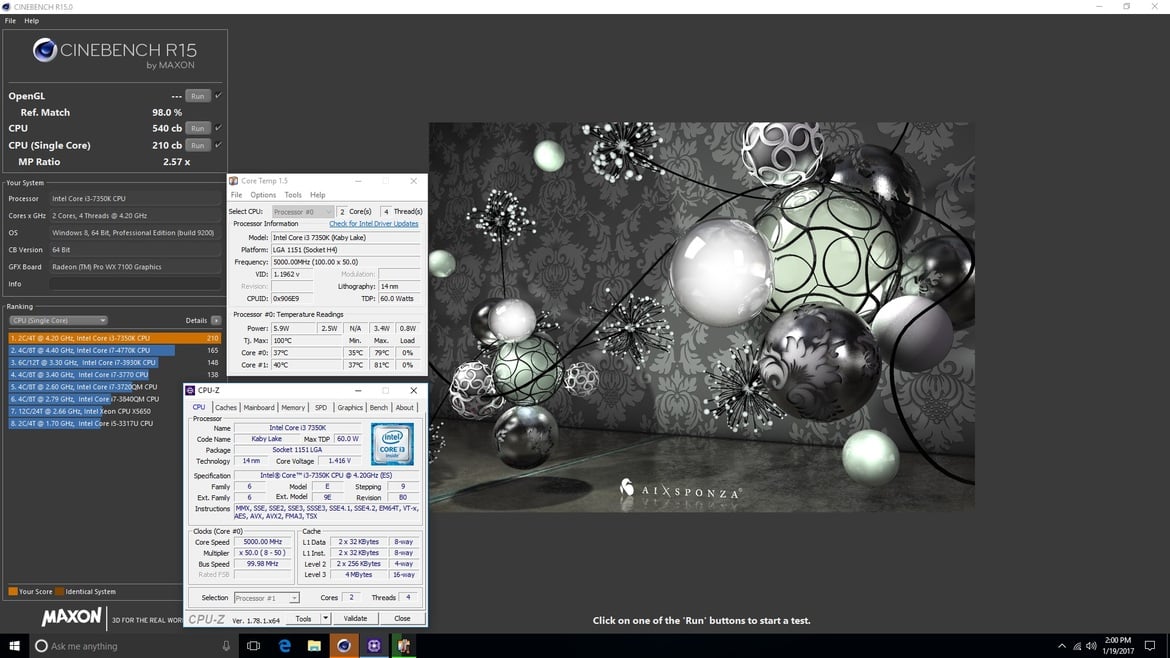Select the i3-7350K ranking entry

pyautogui.click(x=115, y=338)
